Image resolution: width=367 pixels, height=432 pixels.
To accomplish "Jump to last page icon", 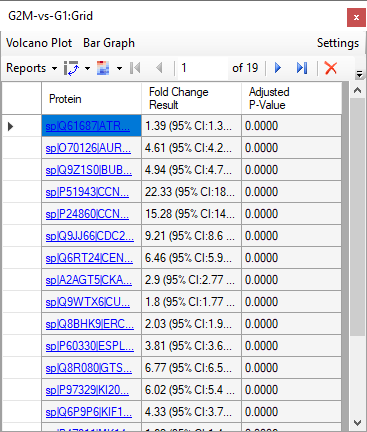I will tap(302, 68).
